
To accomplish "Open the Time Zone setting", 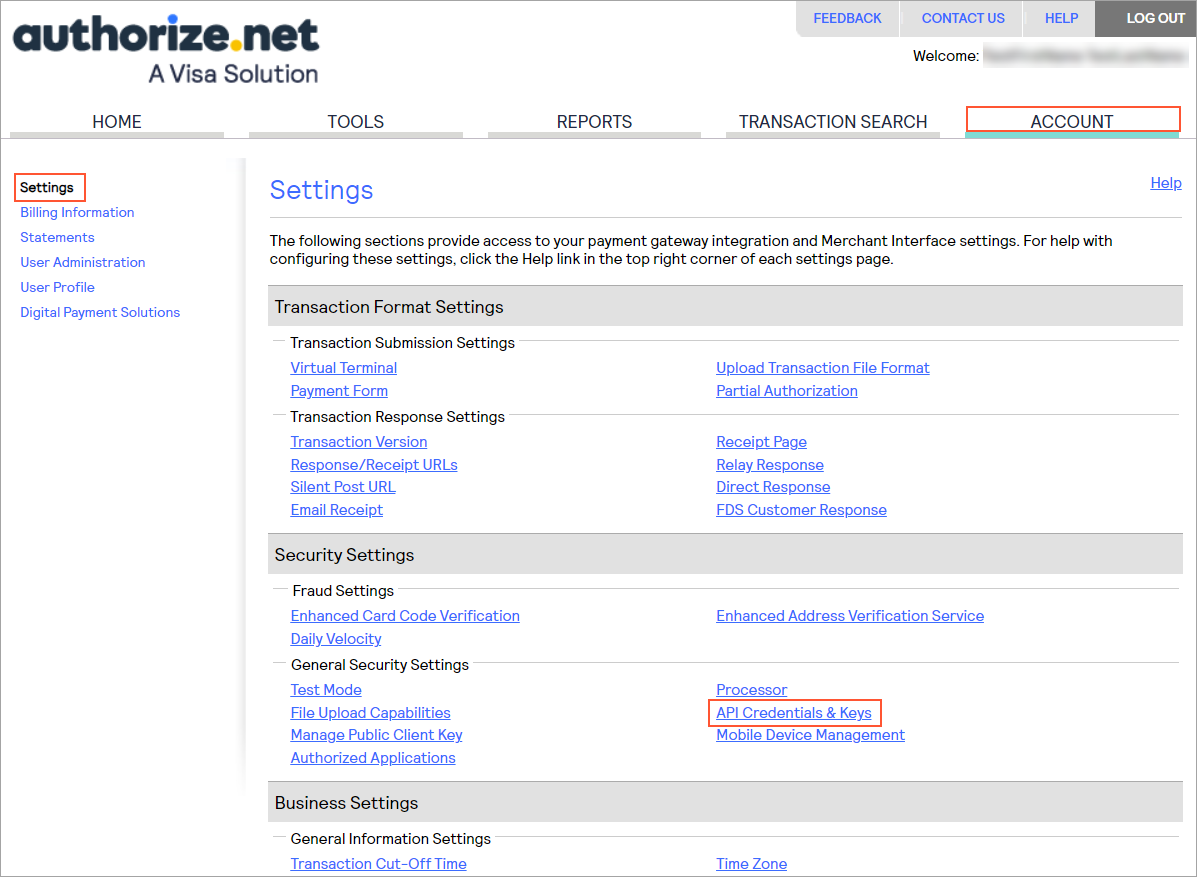I will click(x=751, y=864).
